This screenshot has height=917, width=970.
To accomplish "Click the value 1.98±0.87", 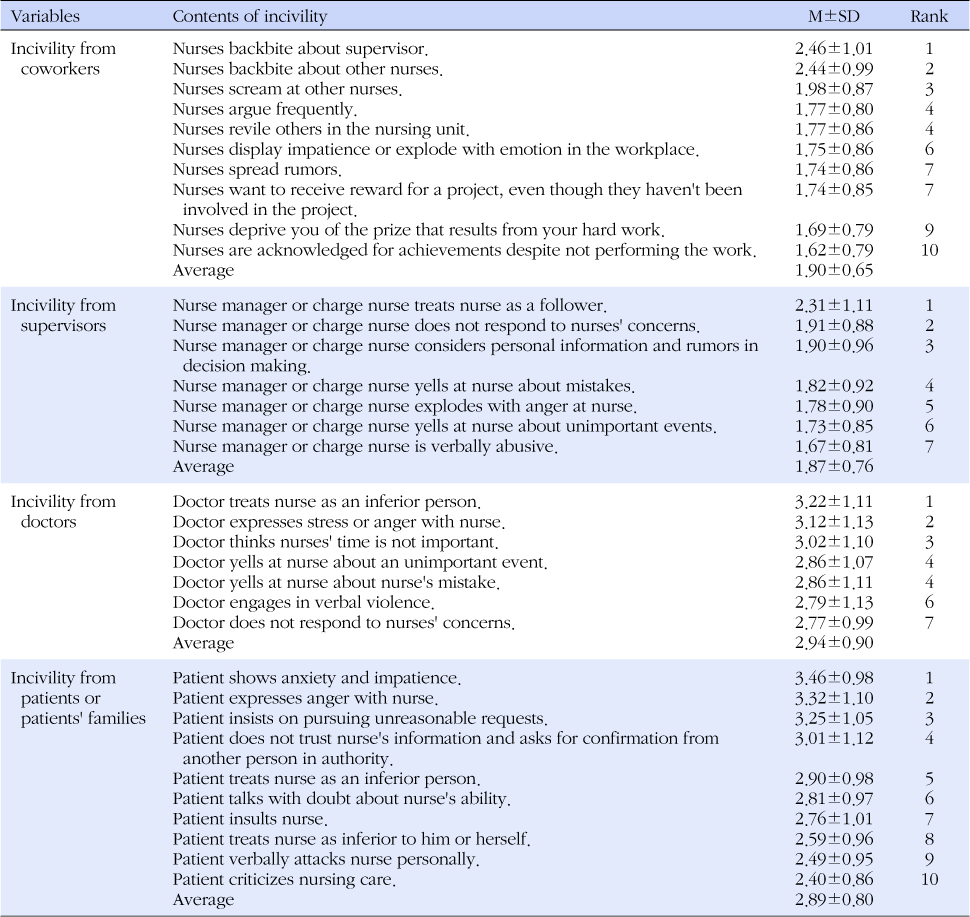I will [x=834, y=89].
